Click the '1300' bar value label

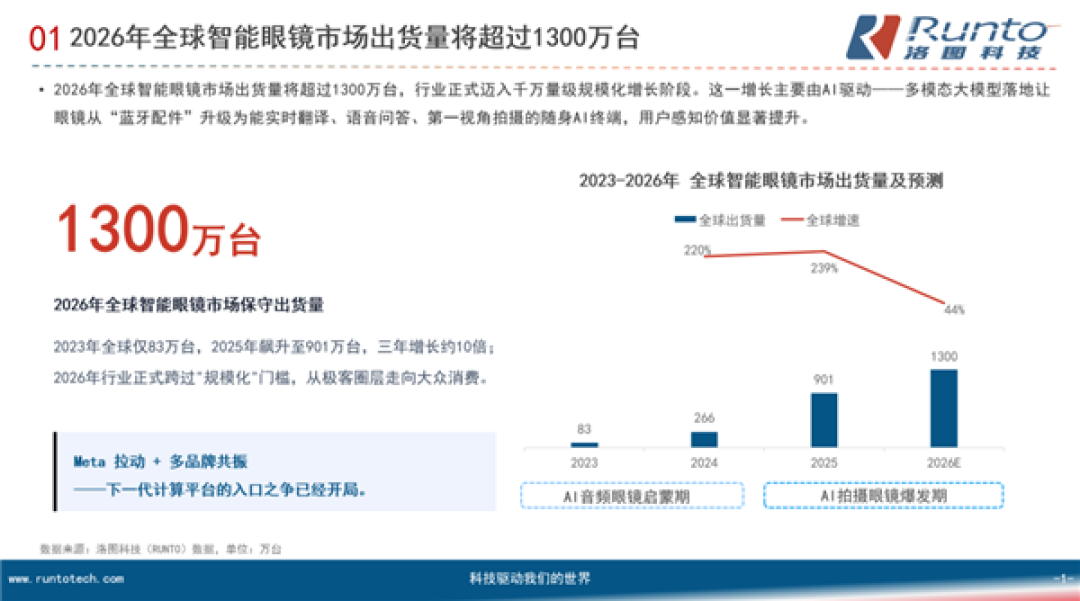944,357
